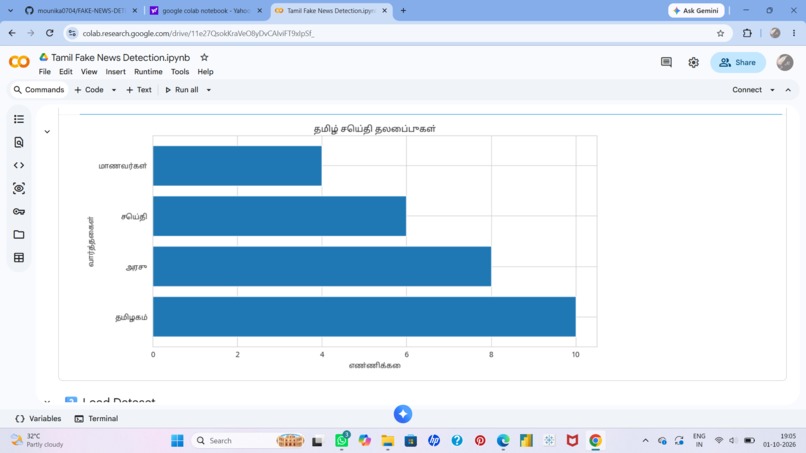Screen dimensions: 806x453
Task: Open Pinterest from the taskbar
Action: pos(480,441)
